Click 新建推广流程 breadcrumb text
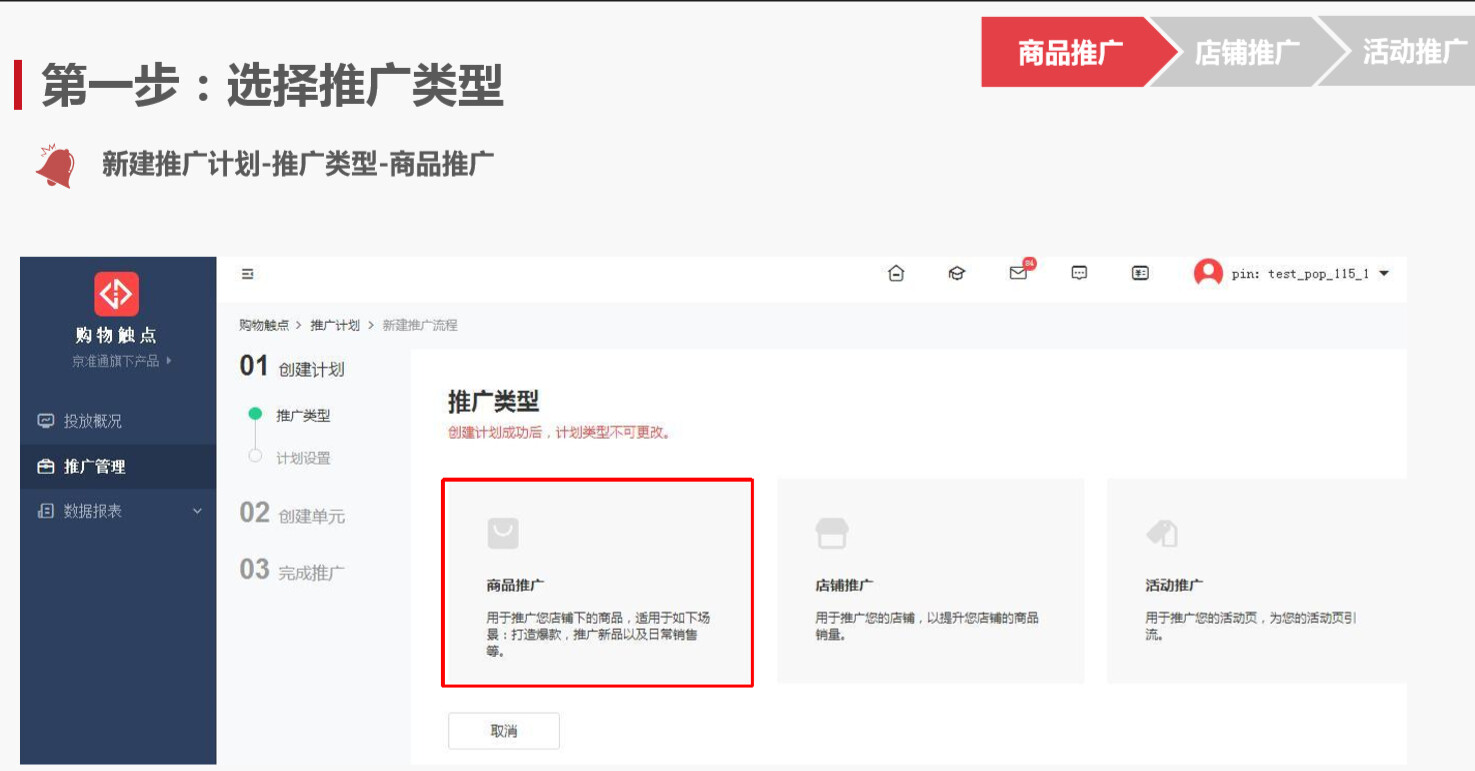 (420, 325)
